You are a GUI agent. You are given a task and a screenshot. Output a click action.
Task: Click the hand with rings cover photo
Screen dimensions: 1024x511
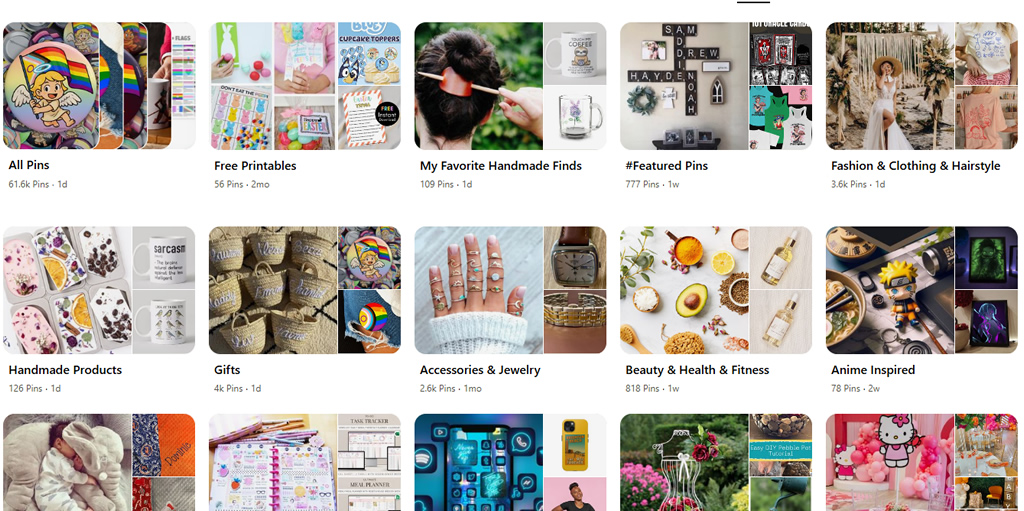click(479, 290)
